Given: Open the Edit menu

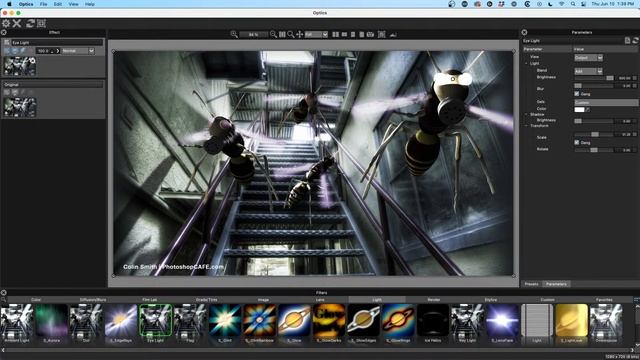Looking at the screenshot, I should [x=58, y=4].
